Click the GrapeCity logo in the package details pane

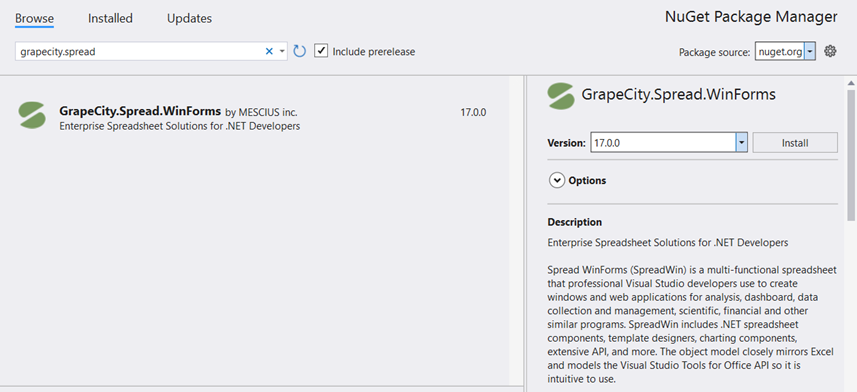click(561, 96)
